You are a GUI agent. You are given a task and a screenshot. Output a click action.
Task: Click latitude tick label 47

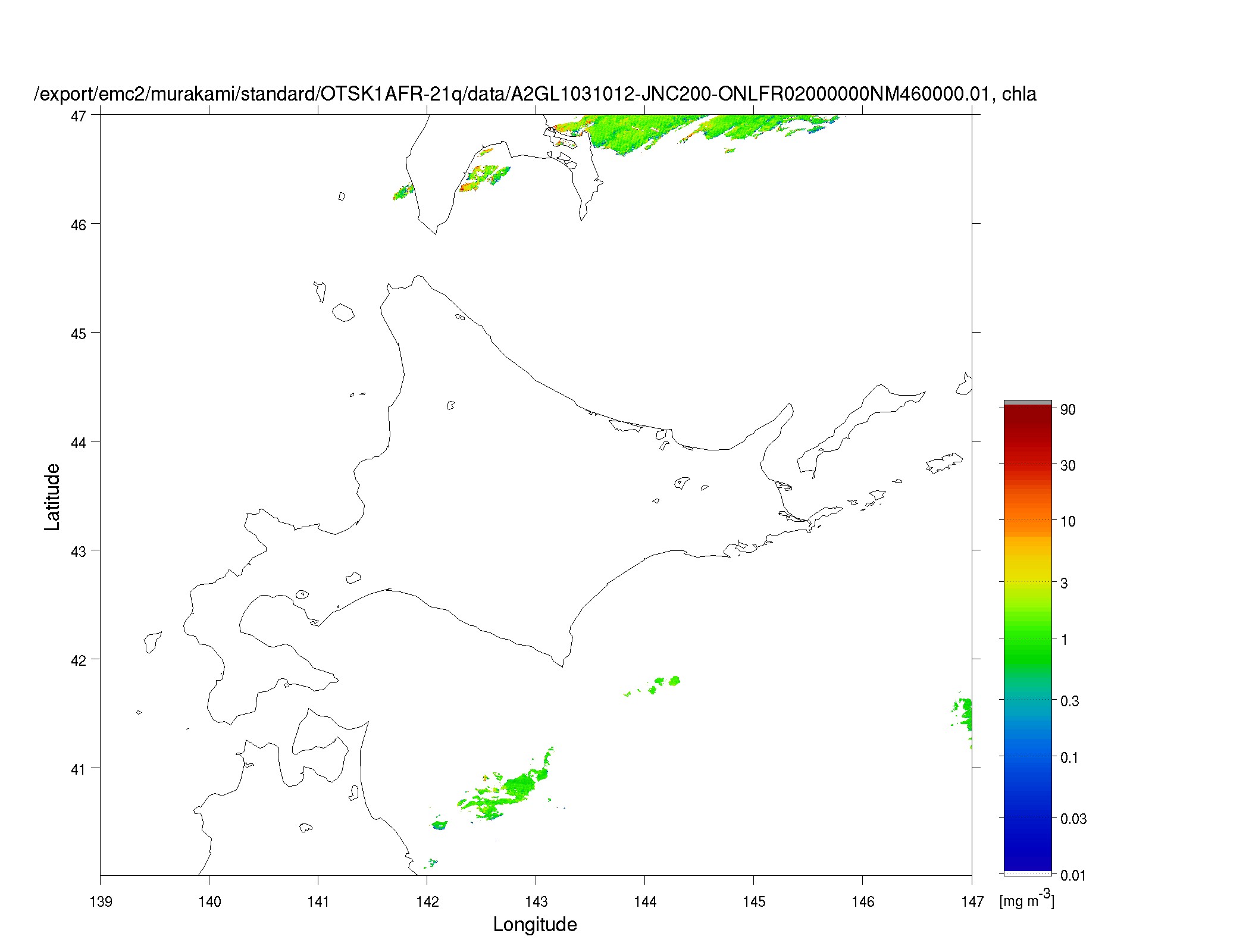click(79, 116)
